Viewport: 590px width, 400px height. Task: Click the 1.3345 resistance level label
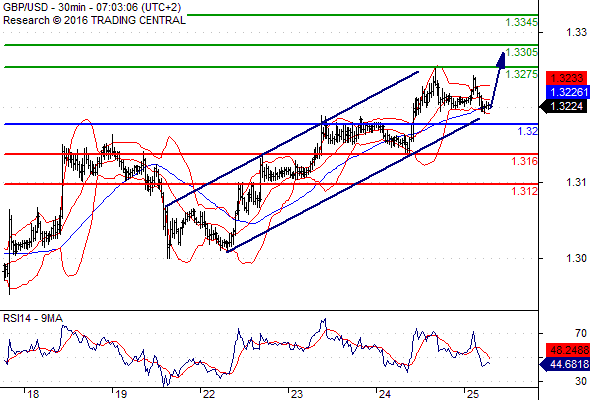pyautogui.click(x=522, y=22)
